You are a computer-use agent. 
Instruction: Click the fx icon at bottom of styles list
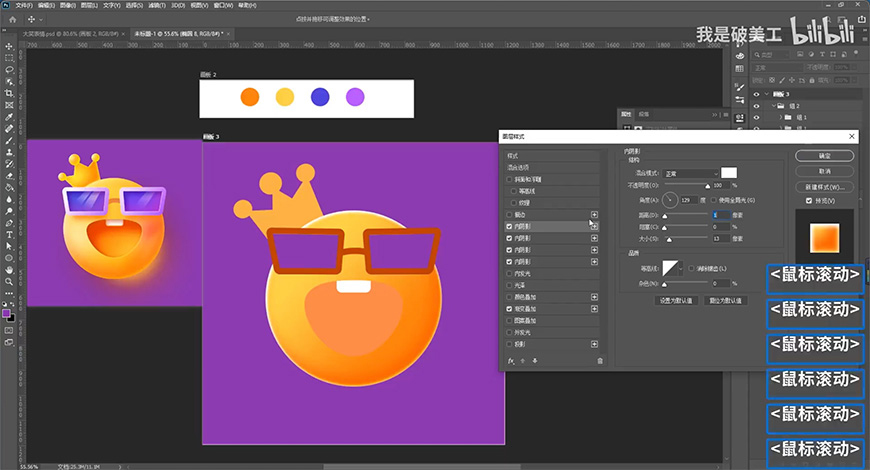pos(510,360)
